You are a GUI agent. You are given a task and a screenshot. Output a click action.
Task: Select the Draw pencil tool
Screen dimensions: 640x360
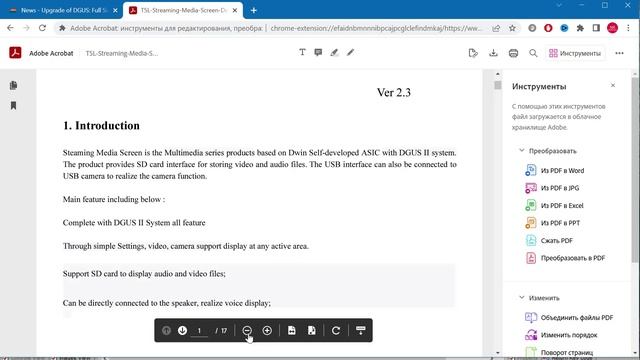(351, 52)
